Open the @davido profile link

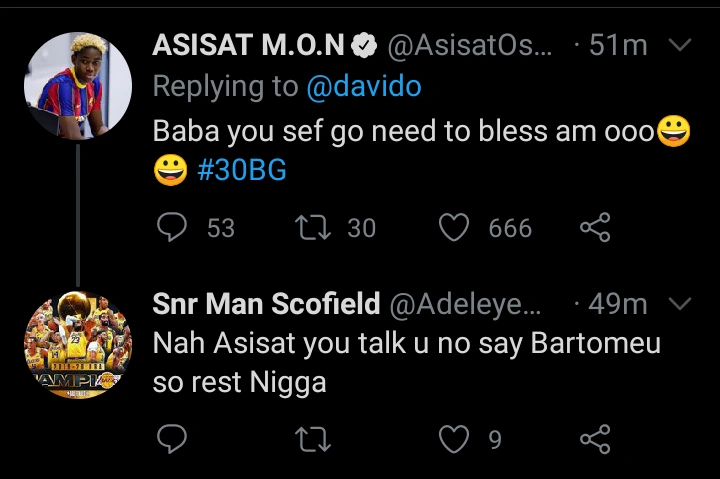tap(363, 87)
